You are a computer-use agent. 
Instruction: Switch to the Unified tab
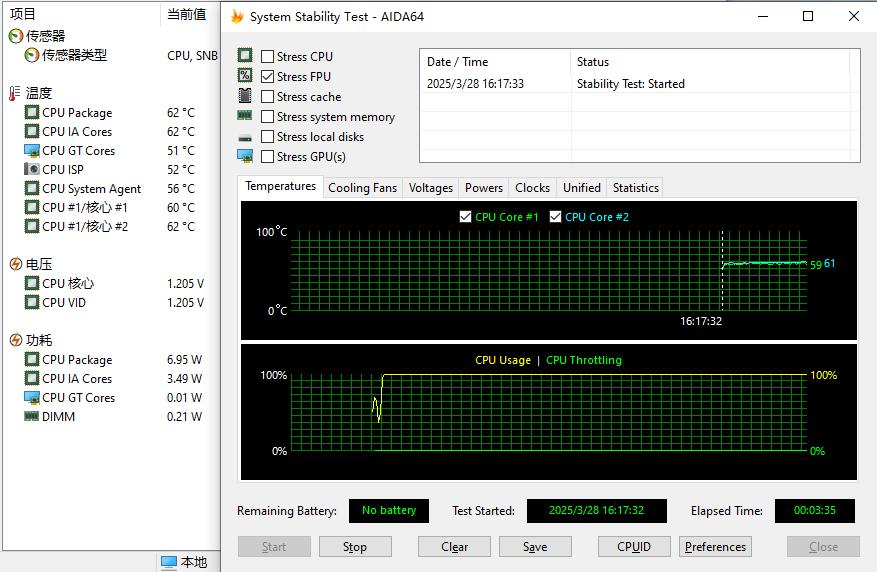coord(582,188)
